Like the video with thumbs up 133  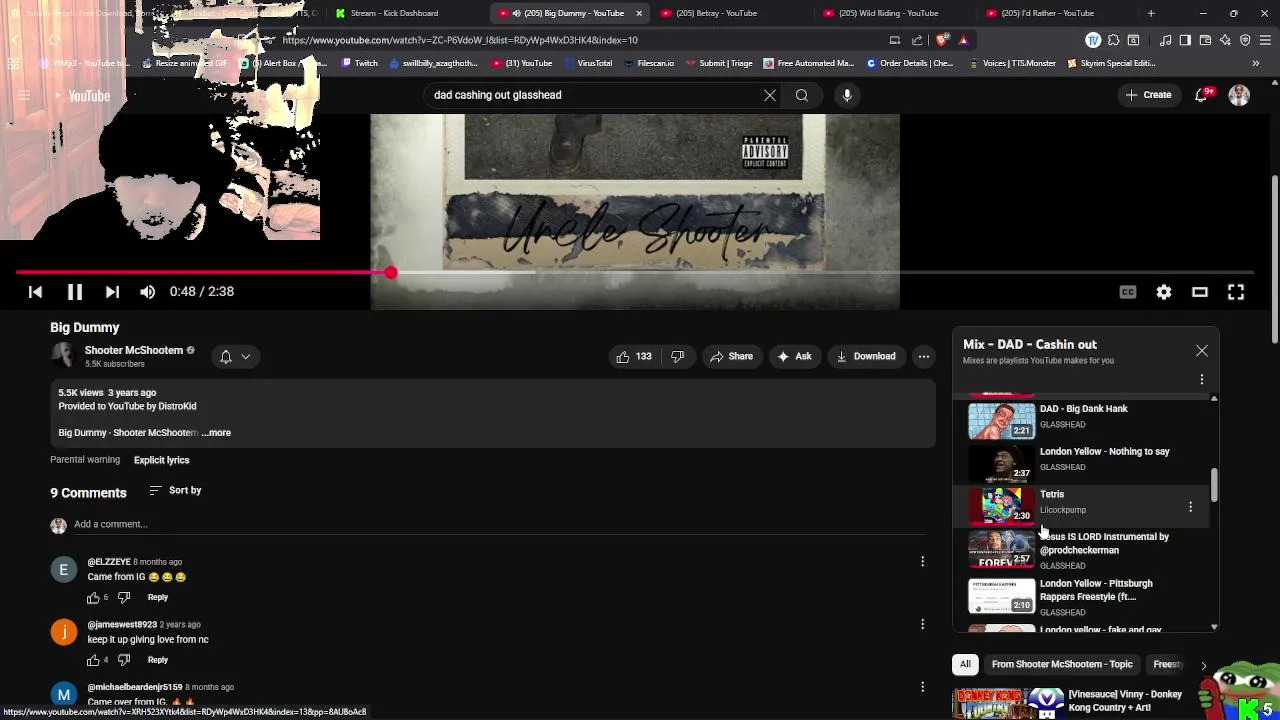coord(634,356)
